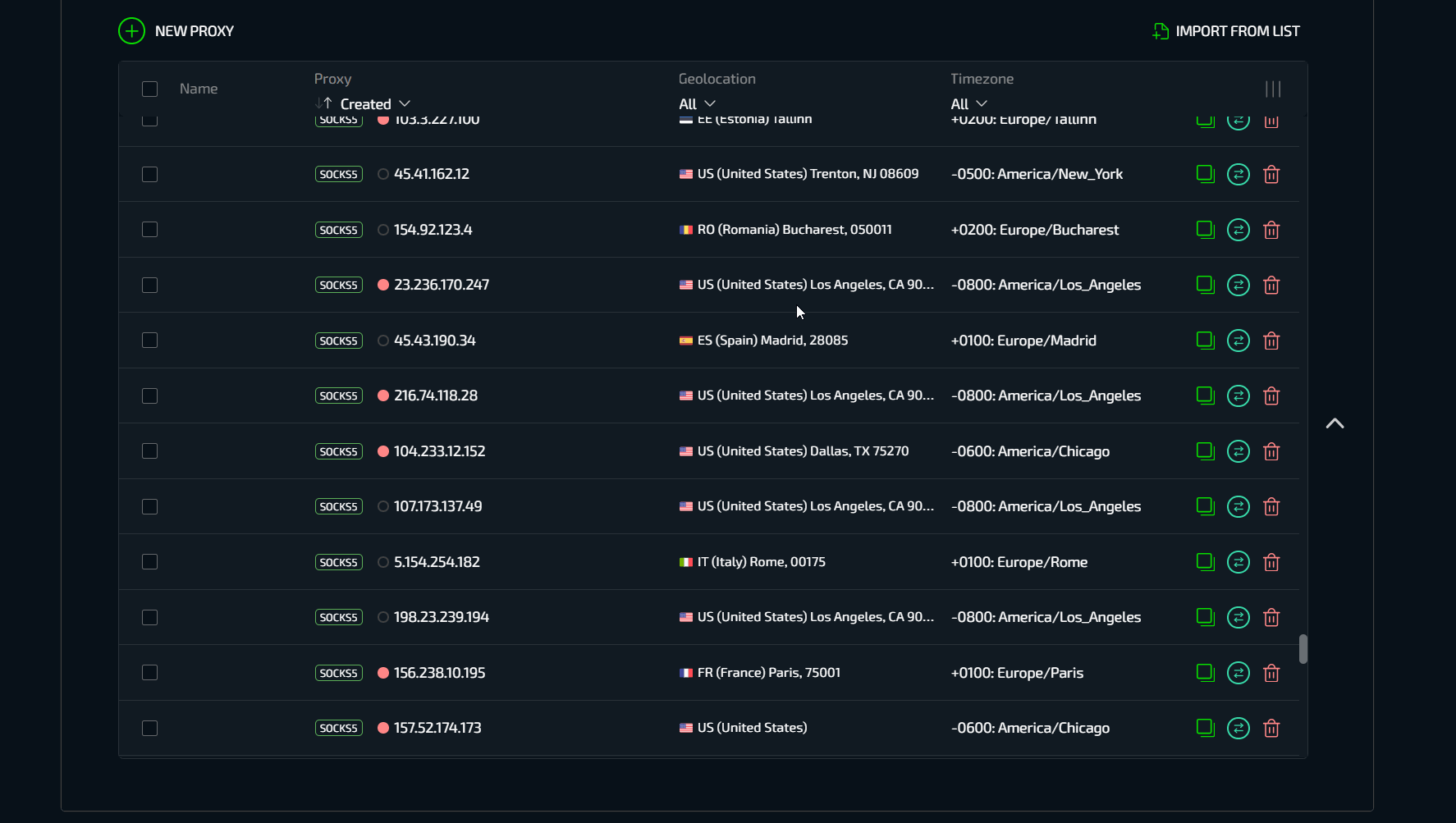Viewport: 1456px width, 823px height.
Task: Click the Proxy column header label
Action: pyautogui.click(x=332, y=79)
